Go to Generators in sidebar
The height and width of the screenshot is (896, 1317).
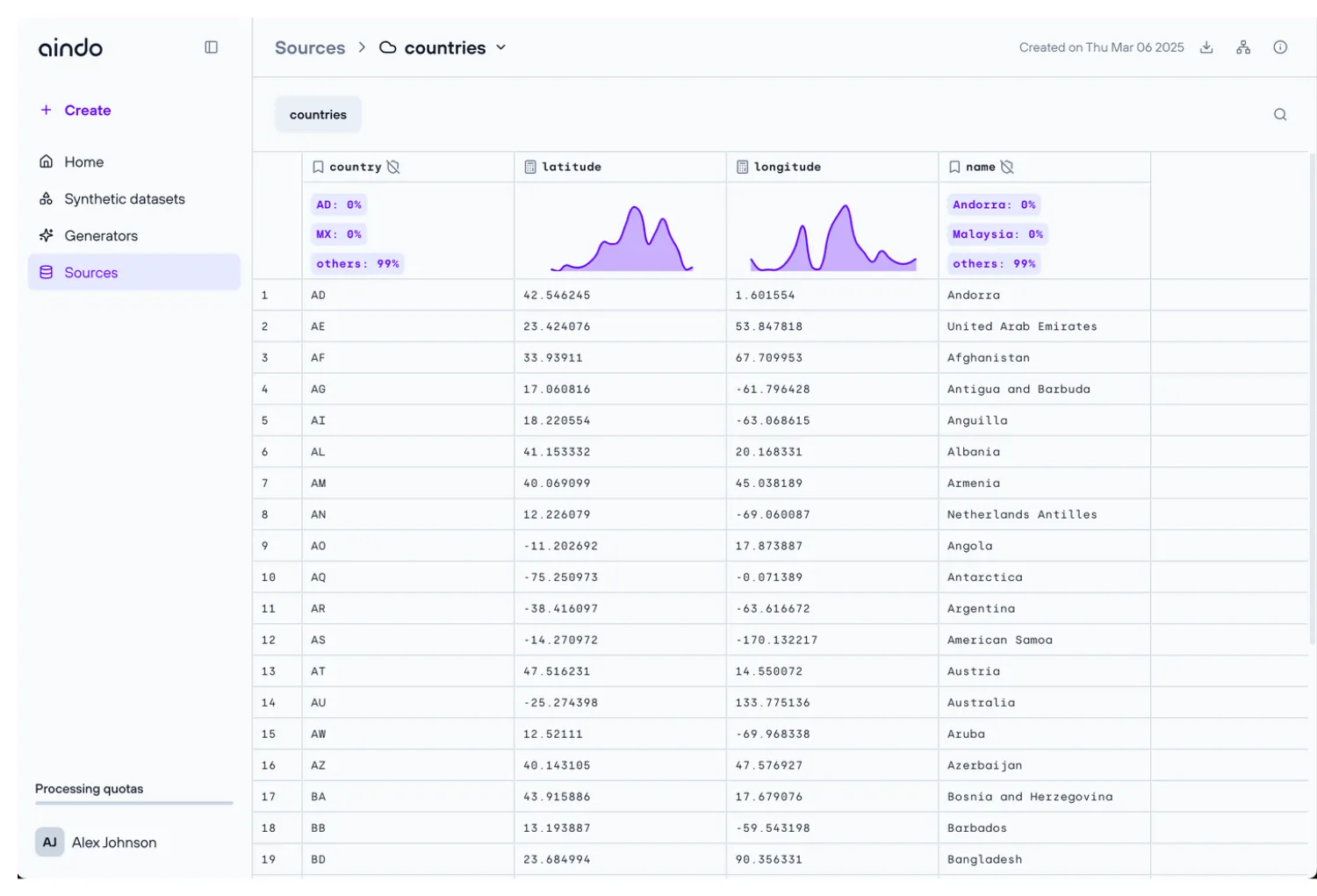[101, 236]
